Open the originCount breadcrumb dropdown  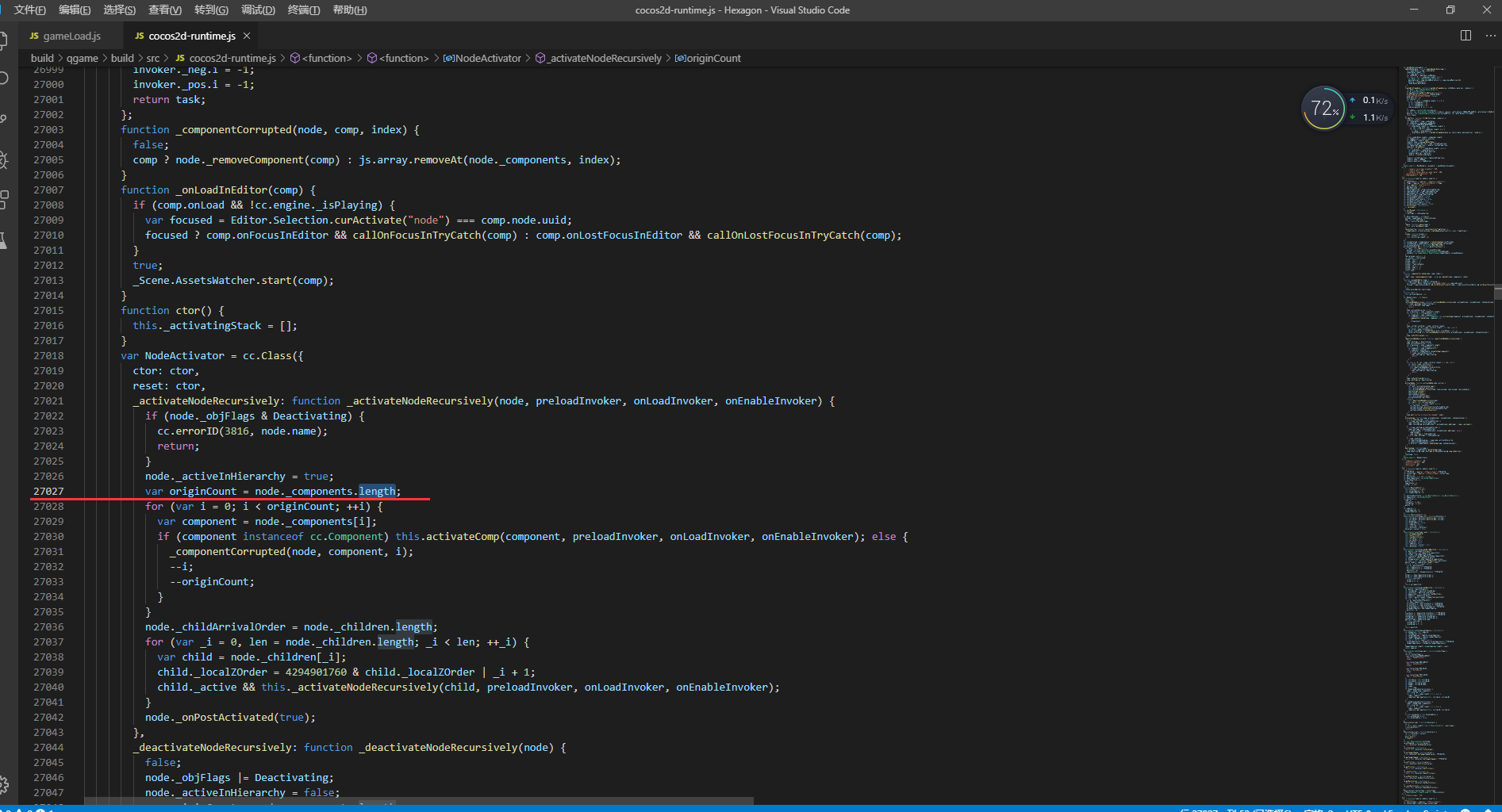[x=708, y=58]
